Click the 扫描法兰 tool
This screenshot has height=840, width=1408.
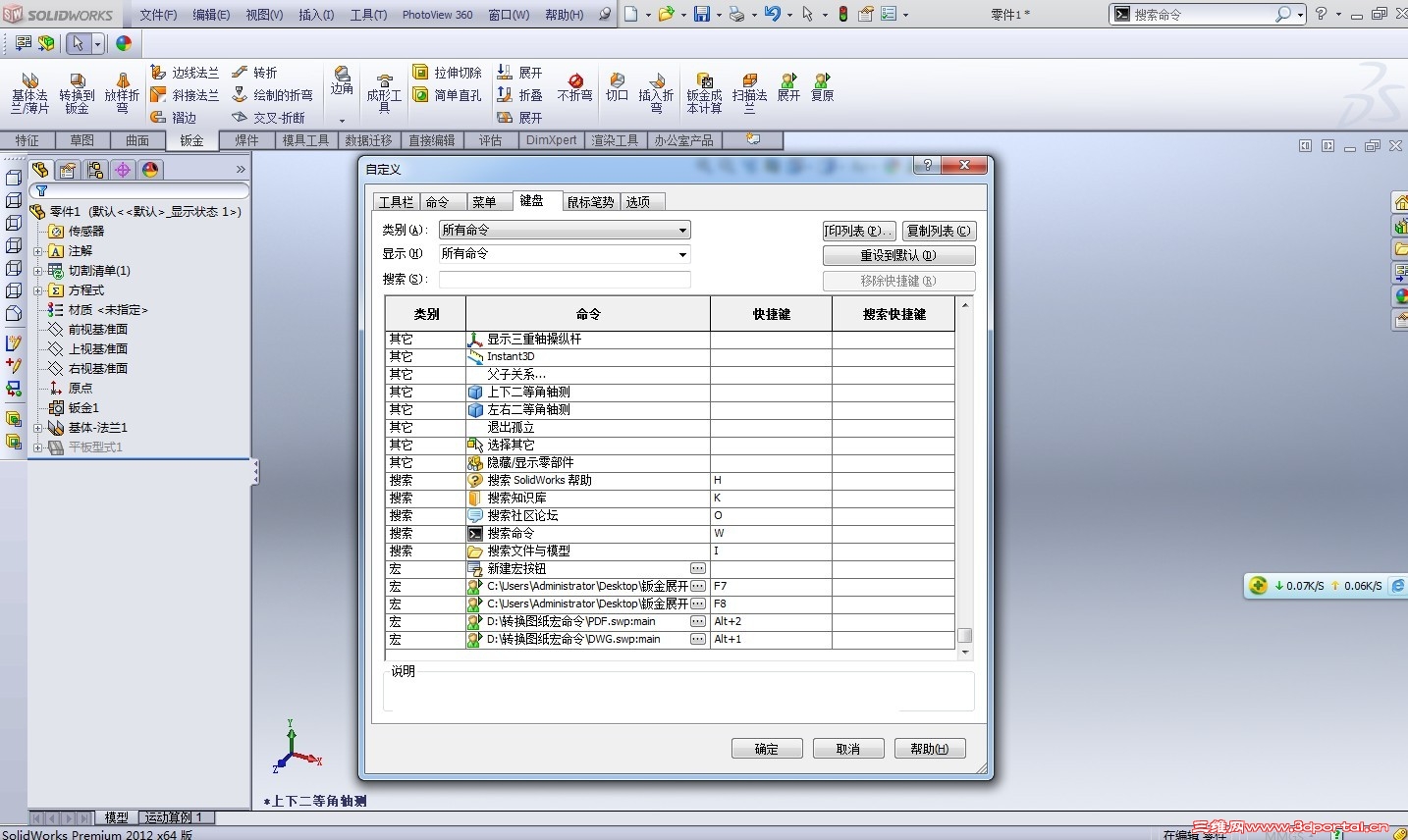pyautogui.click(x=749, y=93)
